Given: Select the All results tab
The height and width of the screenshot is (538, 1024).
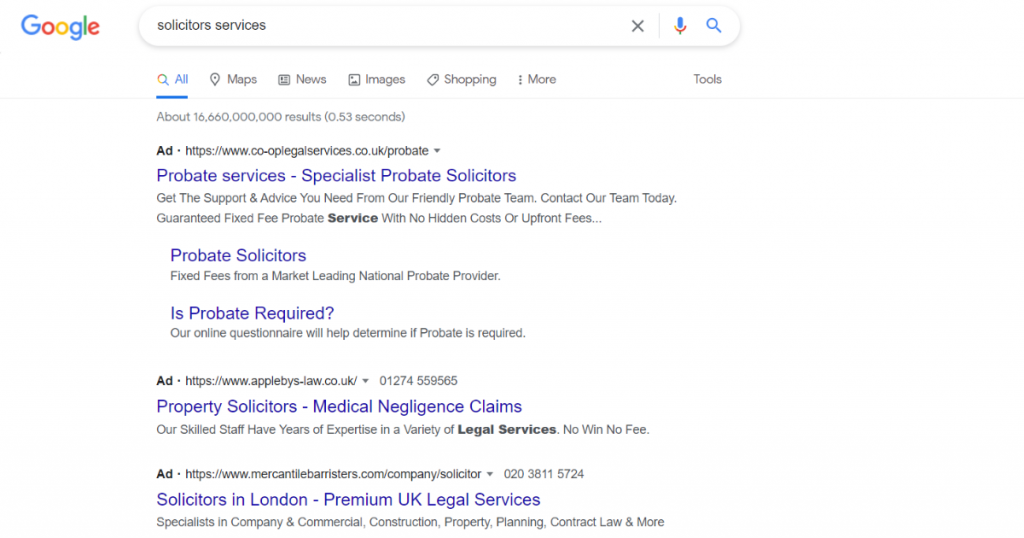Looking at the screenshot, I should (172, 79).
